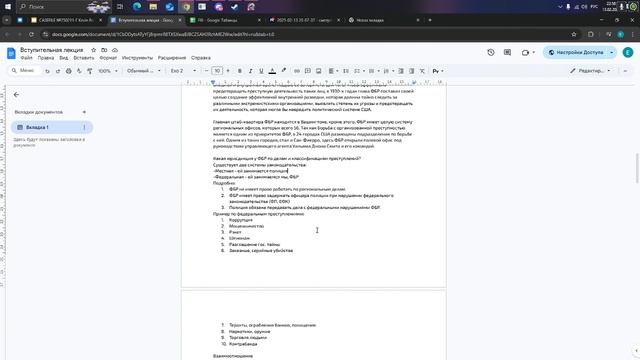The width and height of the screenshot is (640, 360).
Task: Pick the highlight color marker icon
Action: 284,71
